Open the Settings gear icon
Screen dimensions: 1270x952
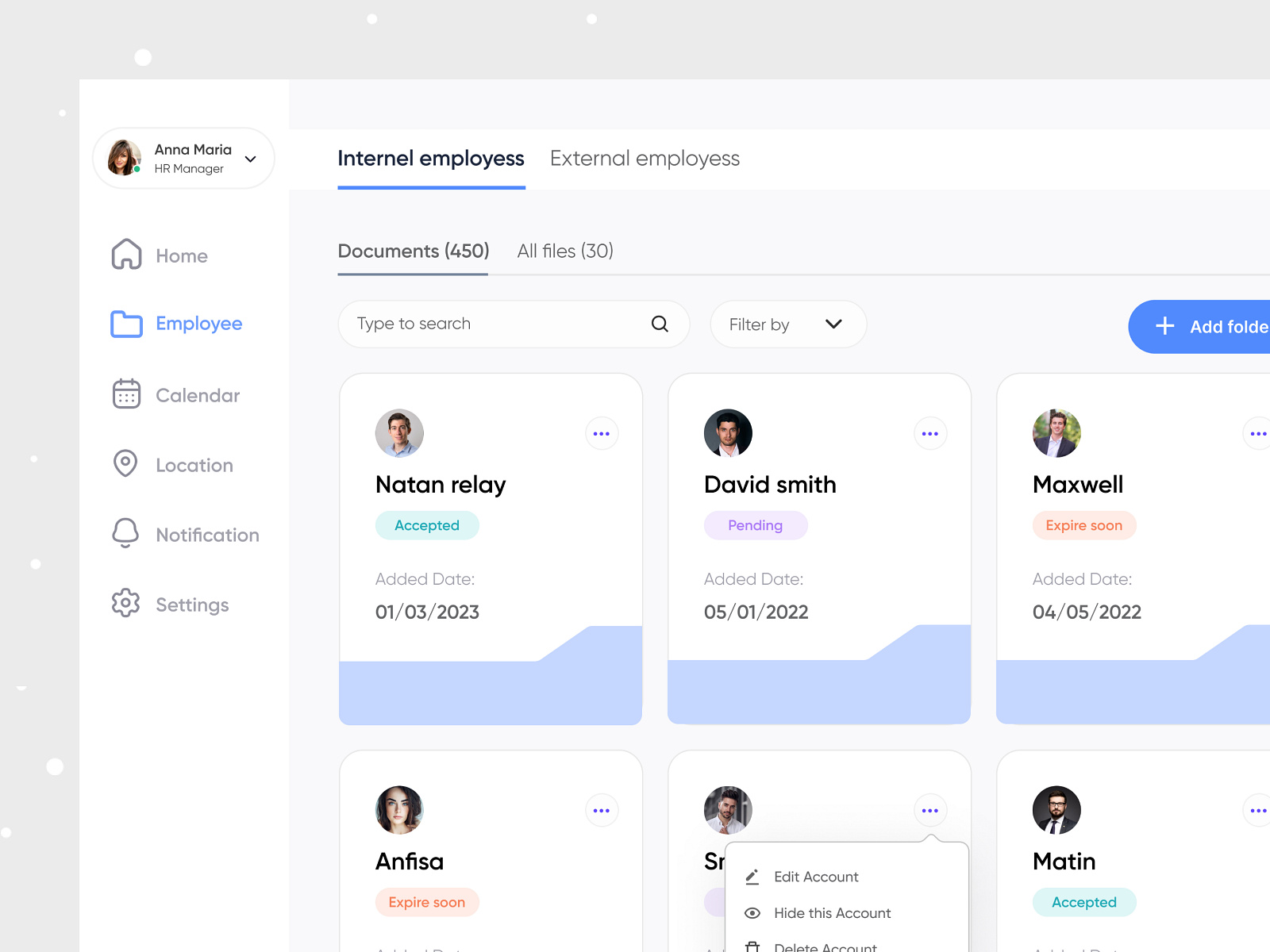click(125, 604)
